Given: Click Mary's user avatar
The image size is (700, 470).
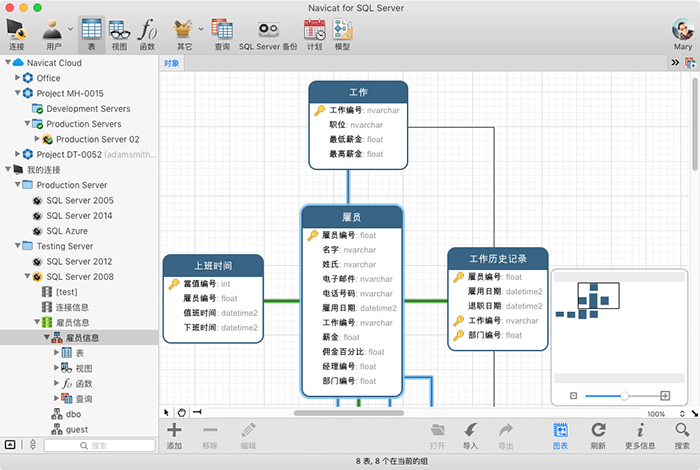Looking at the screenshot, I should point(683,29).
